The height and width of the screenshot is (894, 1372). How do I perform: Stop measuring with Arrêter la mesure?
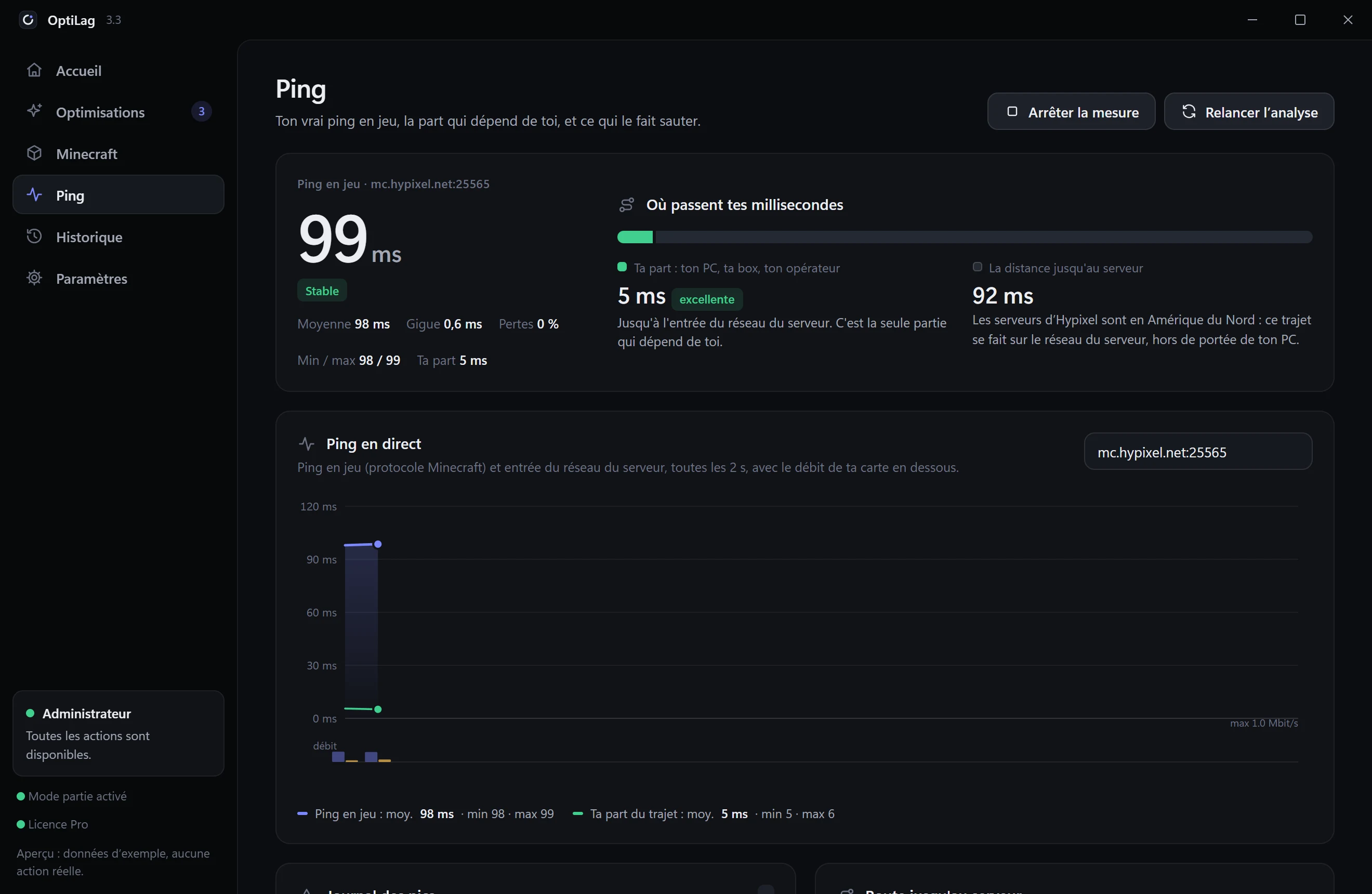[1071, 111]
